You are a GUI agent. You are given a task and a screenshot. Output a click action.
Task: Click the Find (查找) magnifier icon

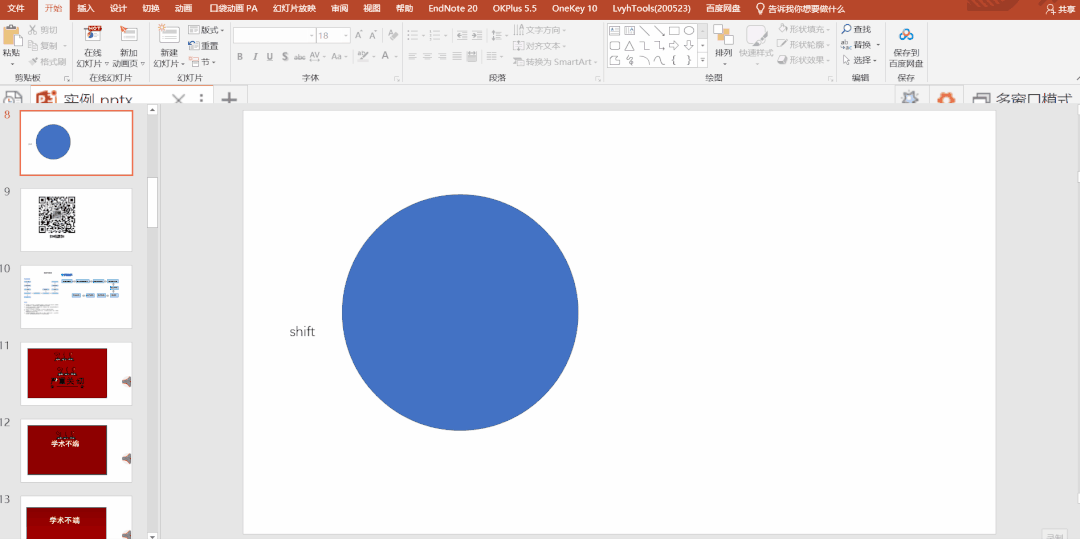point(847,30)
